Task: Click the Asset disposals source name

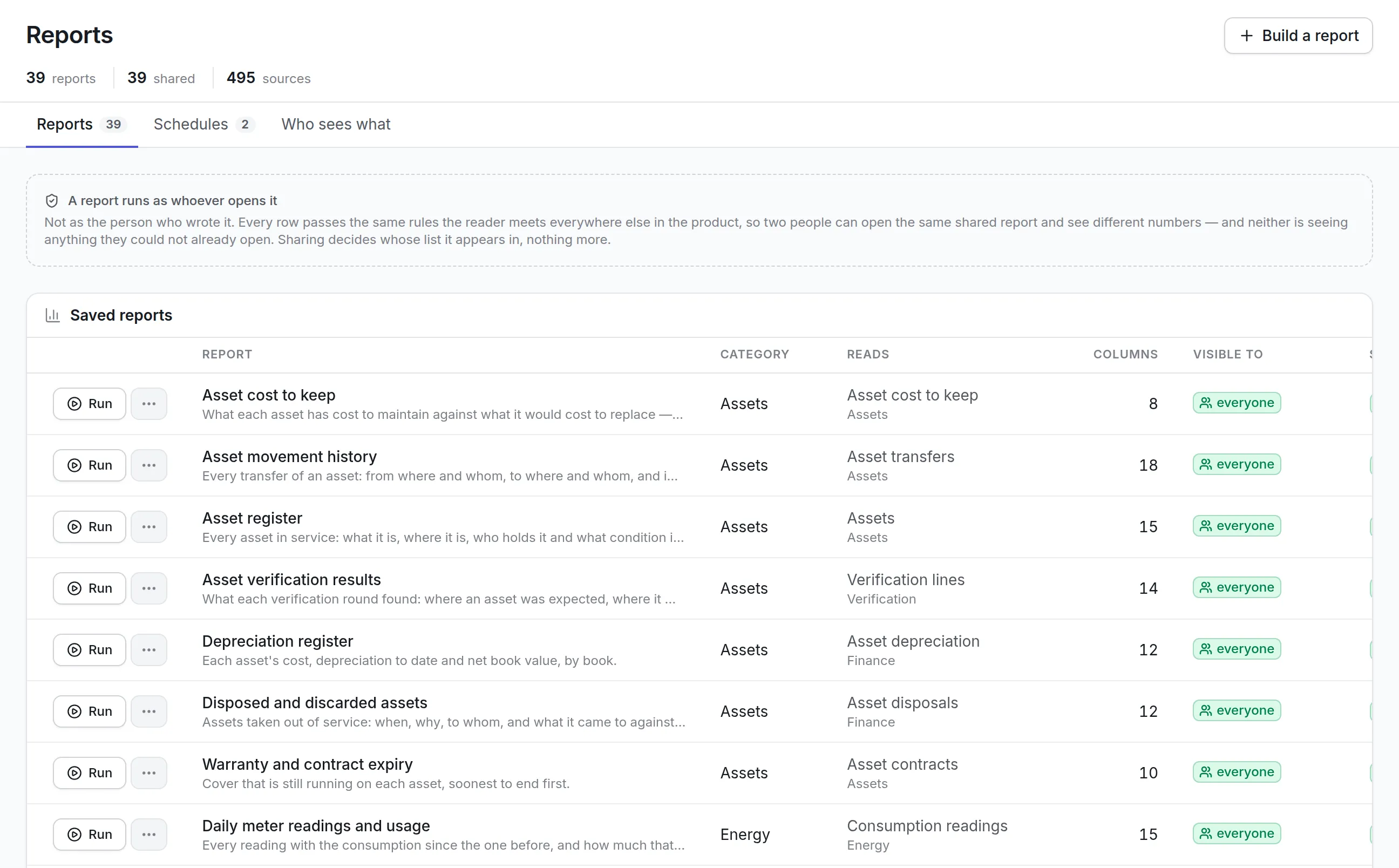Action: tap(902, 702)
